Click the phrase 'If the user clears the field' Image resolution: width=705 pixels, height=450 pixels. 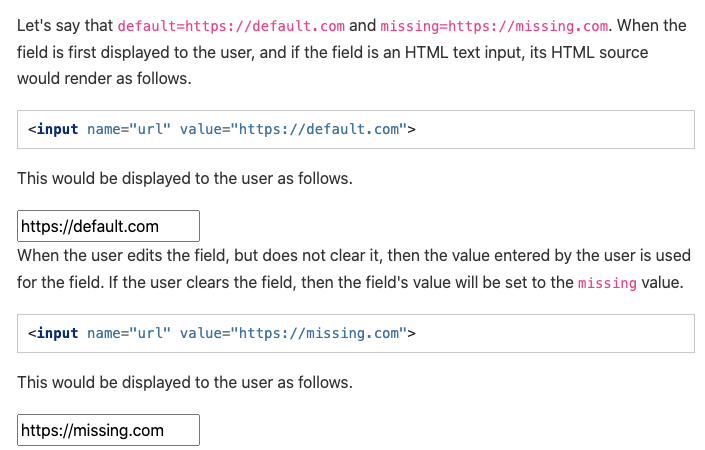[202, 283]
